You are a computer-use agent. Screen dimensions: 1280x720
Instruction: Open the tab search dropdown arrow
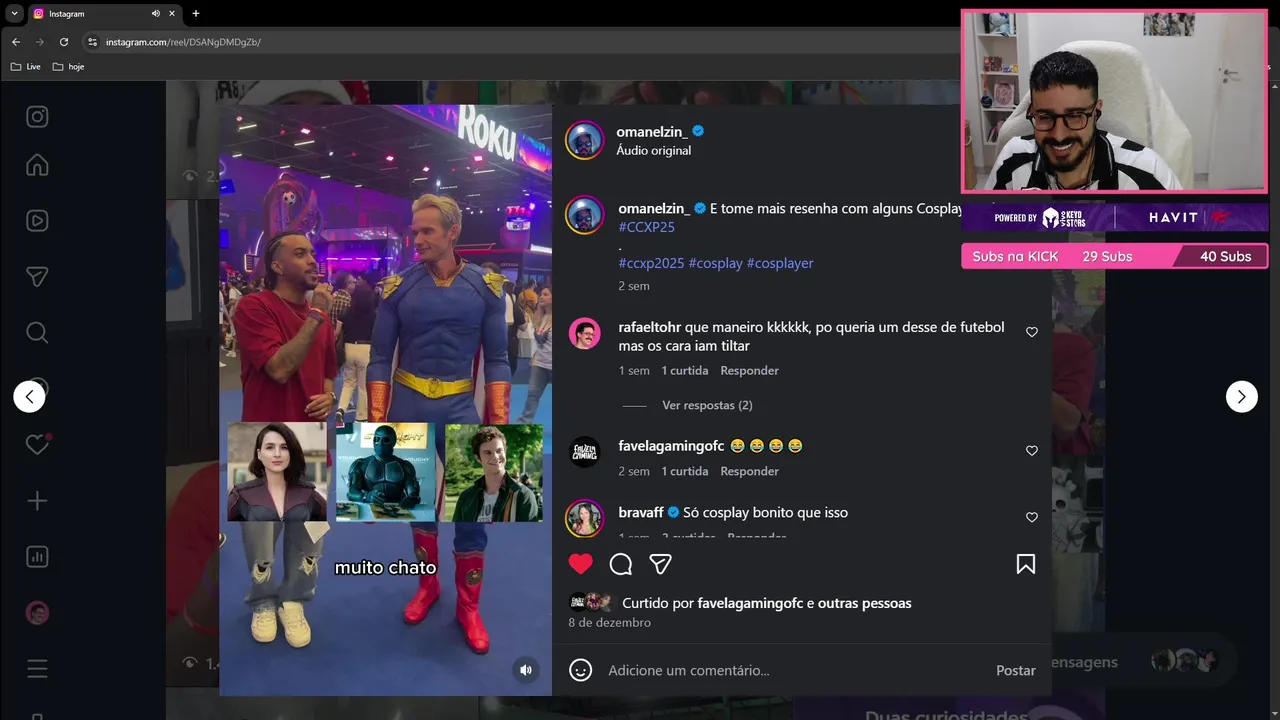point(14,14)
